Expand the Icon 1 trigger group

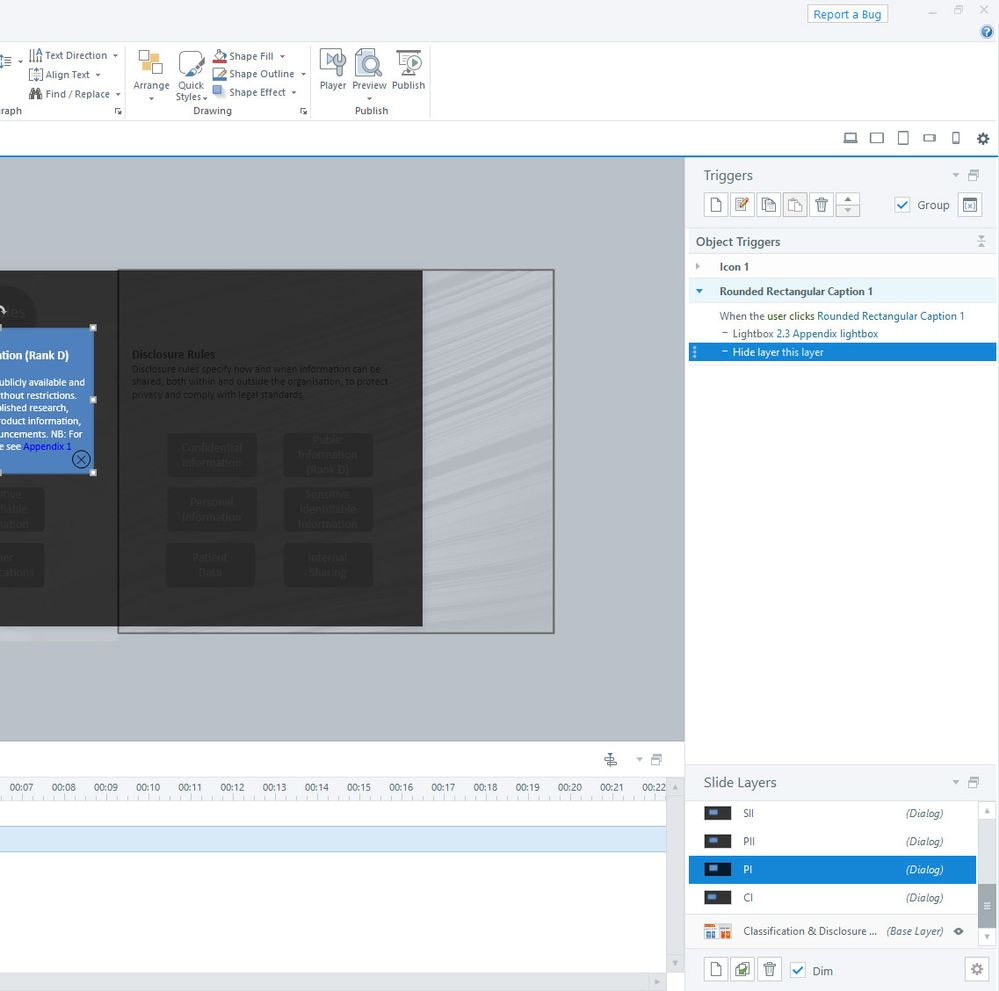(x=699, y=267)
